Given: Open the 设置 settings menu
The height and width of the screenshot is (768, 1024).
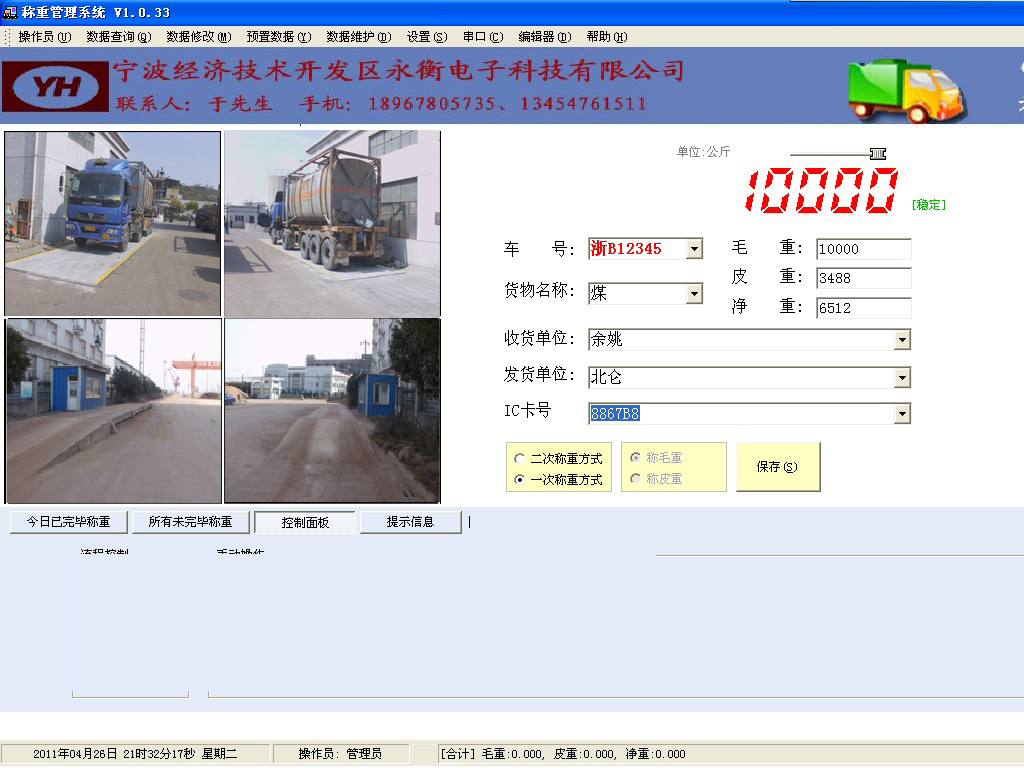Looking at the screenshot, I should 425,36.
